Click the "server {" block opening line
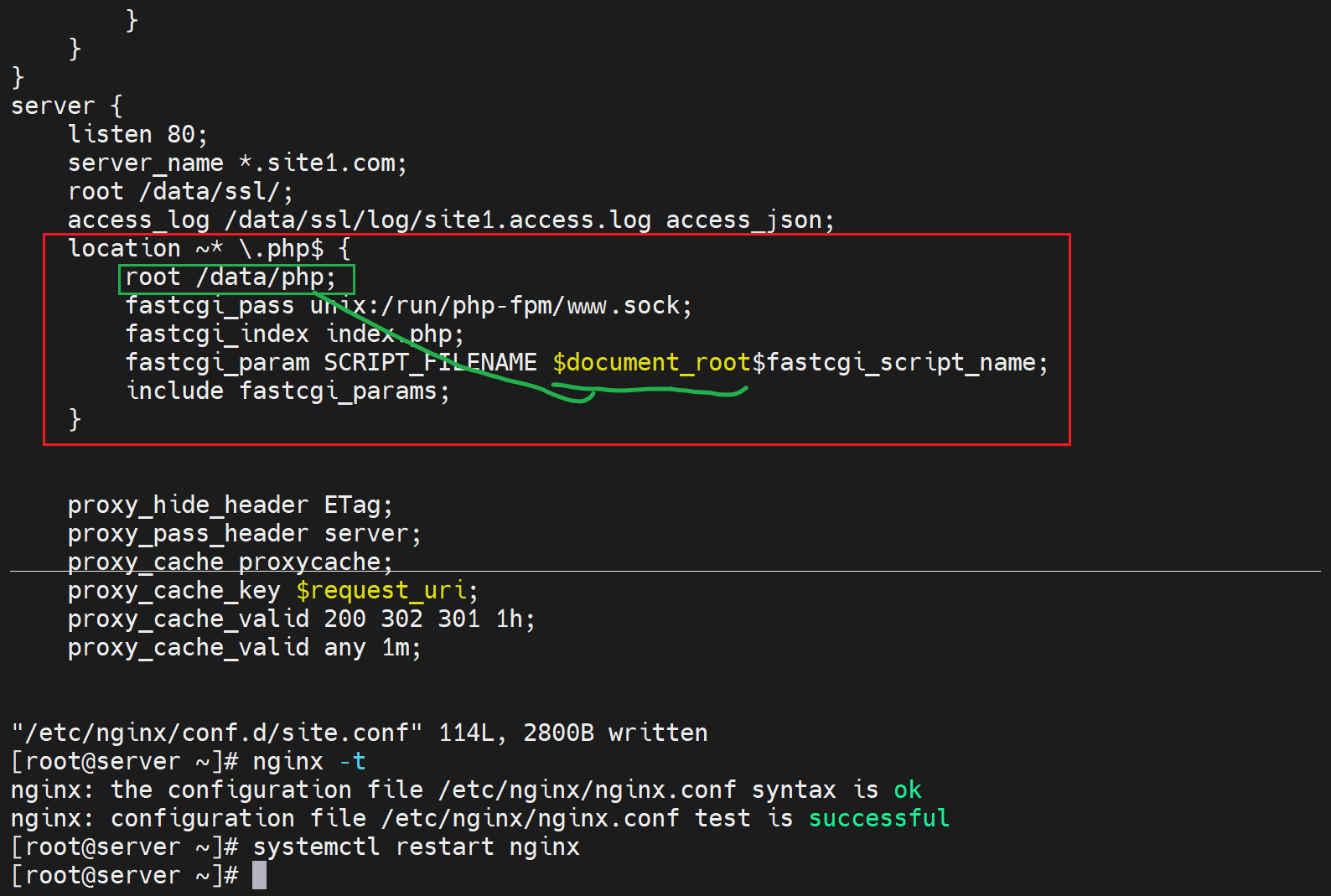The height and width of the screenshot is (896, 1331). (x=67, y=106)
